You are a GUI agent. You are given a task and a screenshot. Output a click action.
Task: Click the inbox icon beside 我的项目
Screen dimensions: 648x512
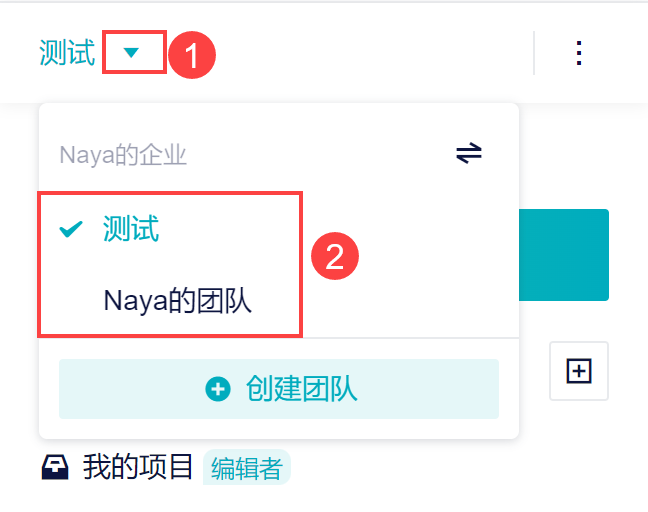click(56, 467)
